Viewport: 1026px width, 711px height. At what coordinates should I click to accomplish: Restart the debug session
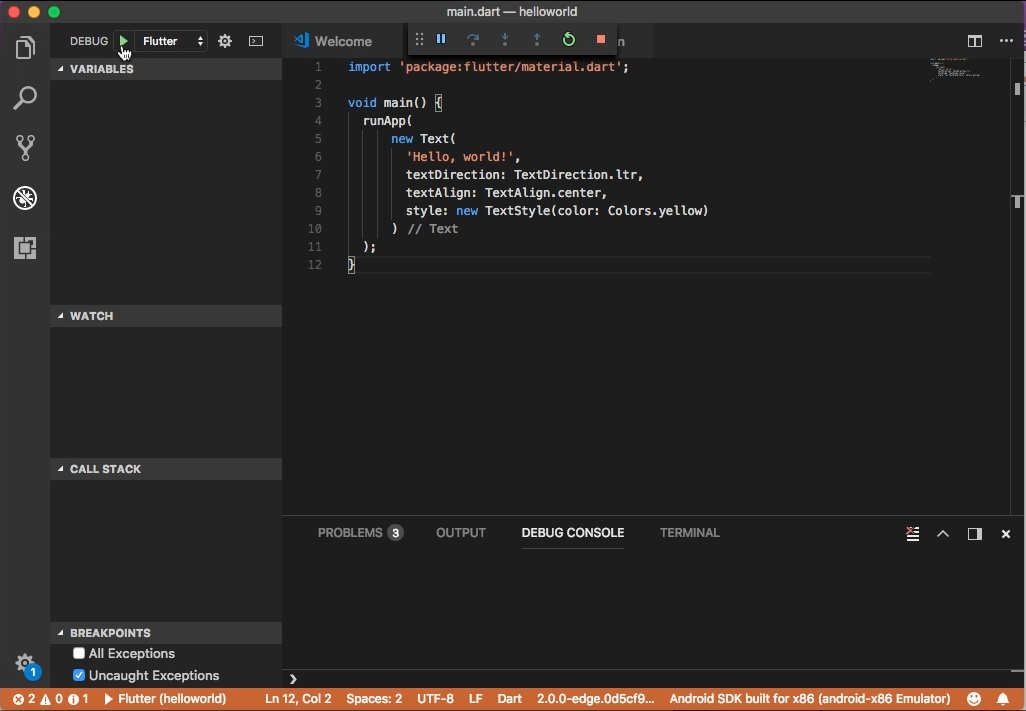coord(569,39)
